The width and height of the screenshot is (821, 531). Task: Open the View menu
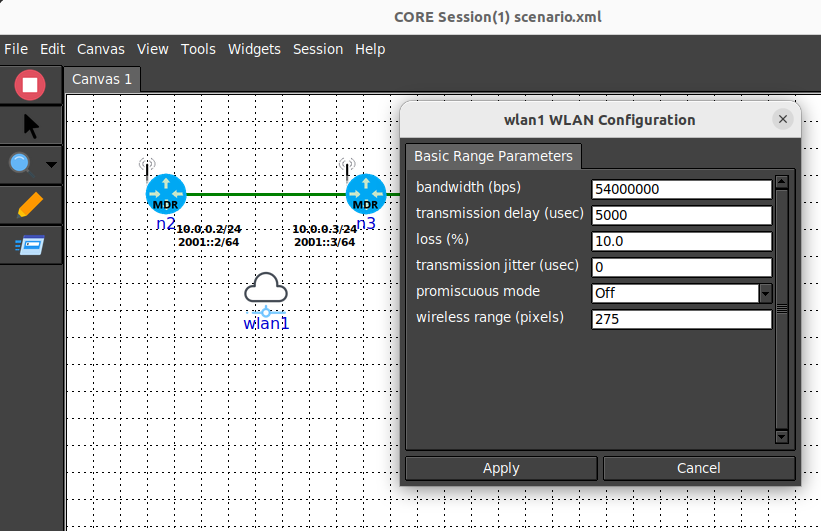153,49
